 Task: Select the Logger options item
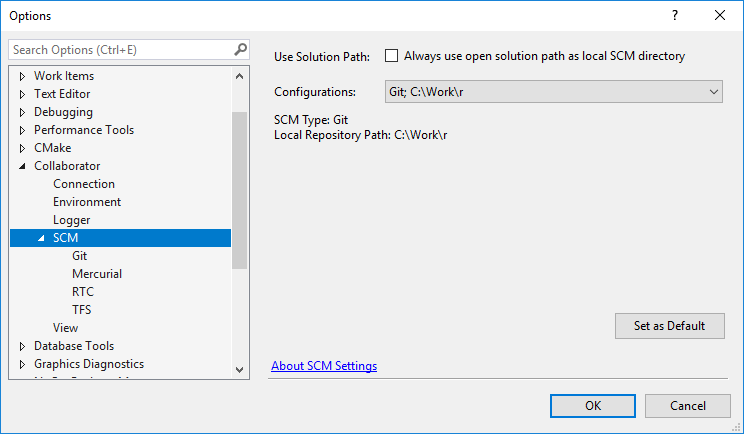[72, 220]
